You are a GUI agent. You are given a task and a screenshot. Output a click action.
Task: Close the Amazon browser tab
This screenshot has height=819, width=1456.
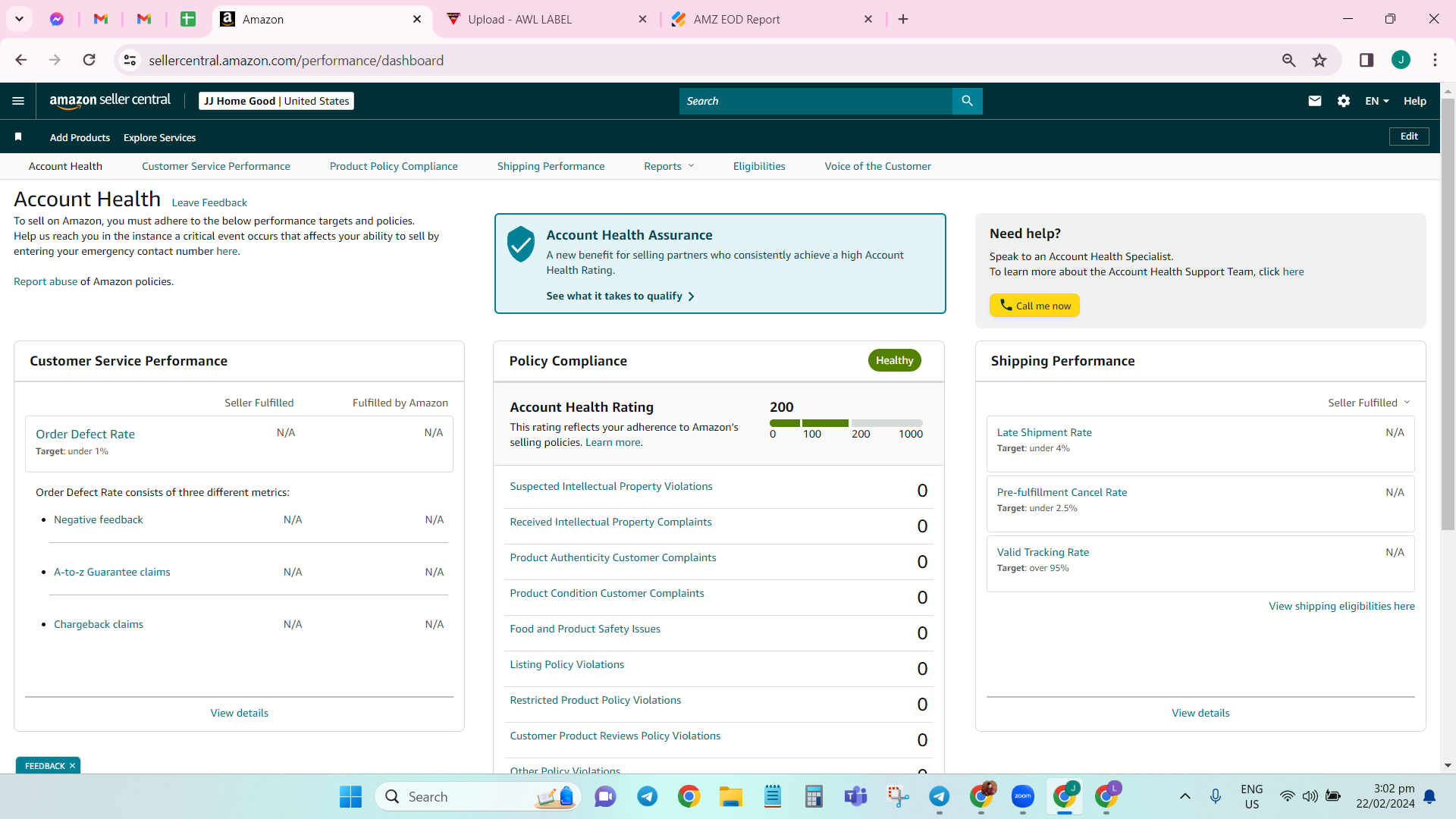click(x=417, y=19)
